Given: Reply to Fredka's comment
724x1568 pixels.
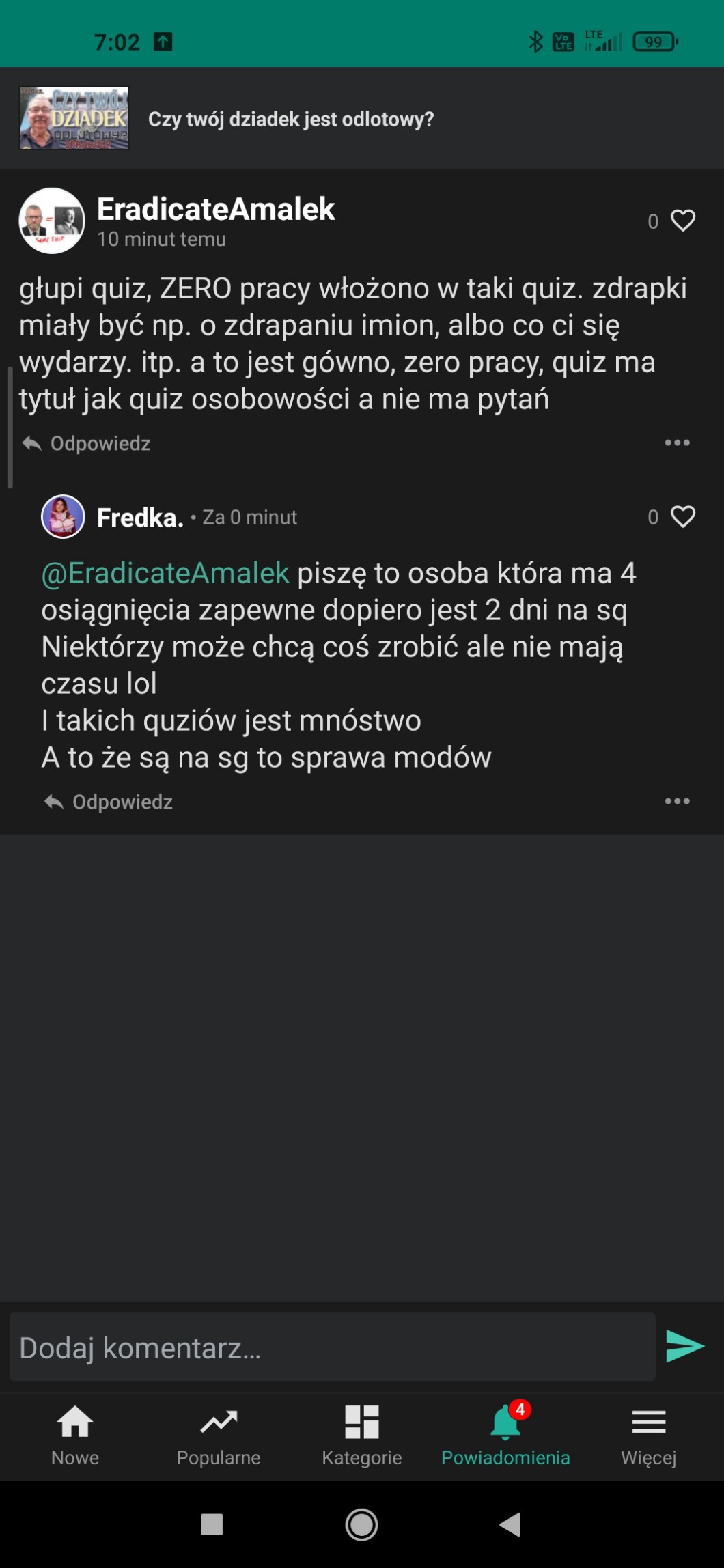Looking at the screenshot, I should (x=109, y=802).
